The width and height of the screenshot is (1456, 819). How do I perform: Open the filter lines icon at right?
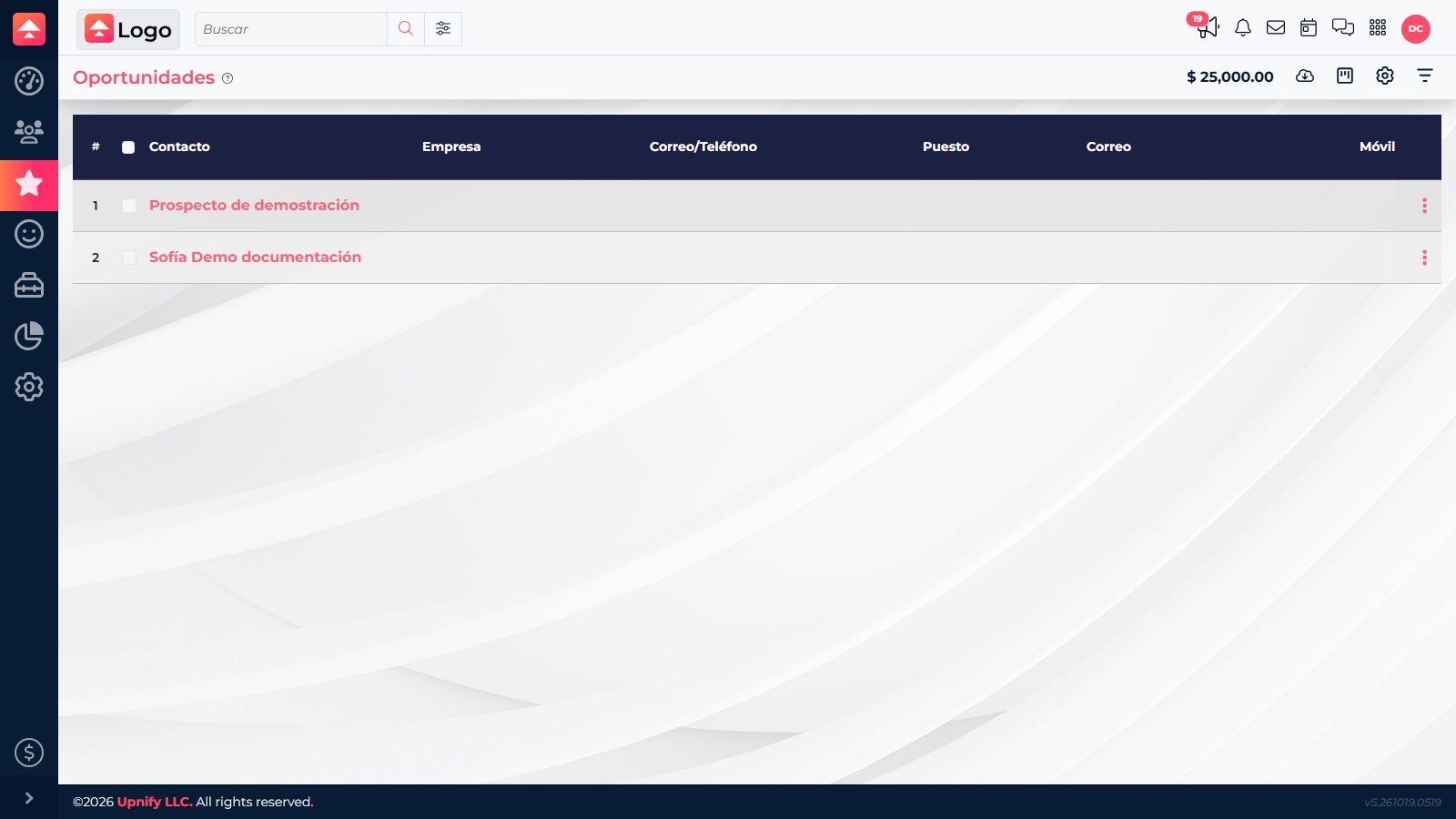1425,76
